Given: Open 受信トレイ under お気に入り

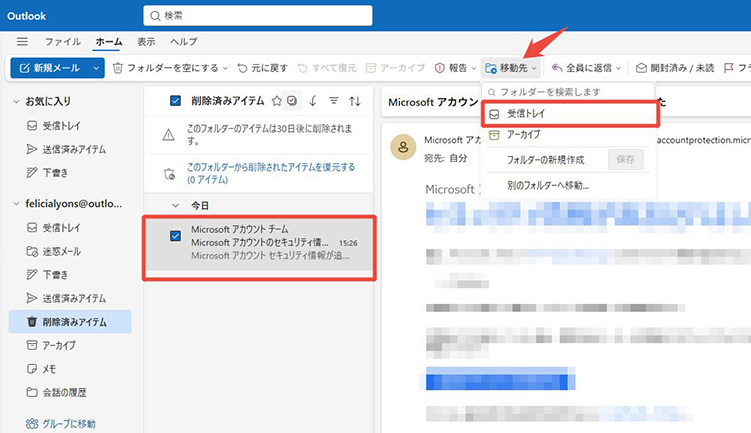Looking at the screenshot, I should pos(61,125).
